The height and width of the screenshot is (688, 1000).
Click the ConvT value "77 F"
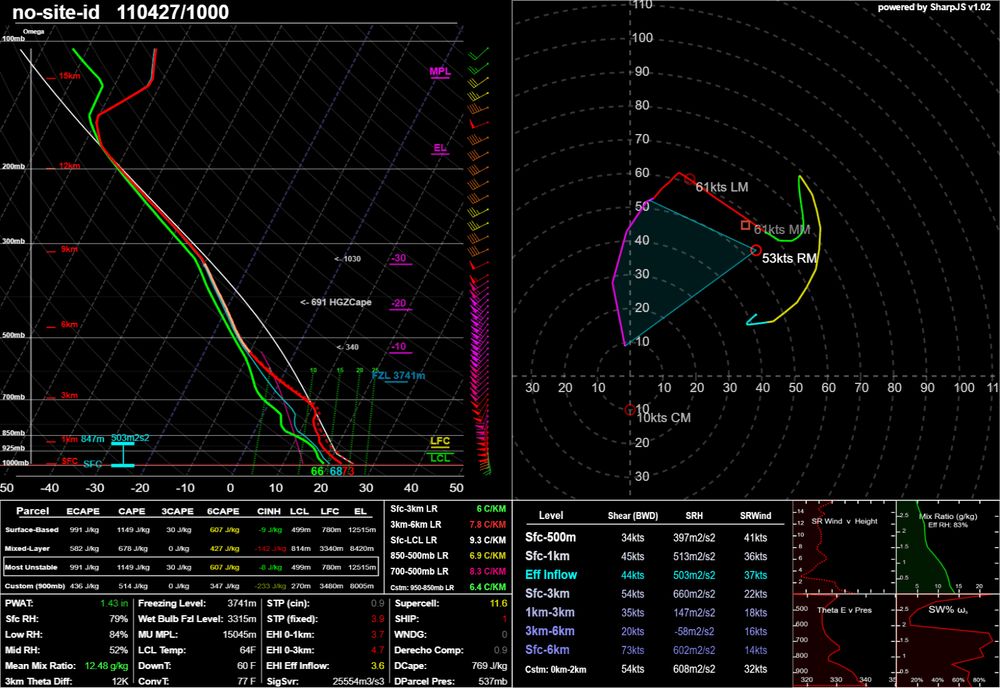tap(247, 682)
